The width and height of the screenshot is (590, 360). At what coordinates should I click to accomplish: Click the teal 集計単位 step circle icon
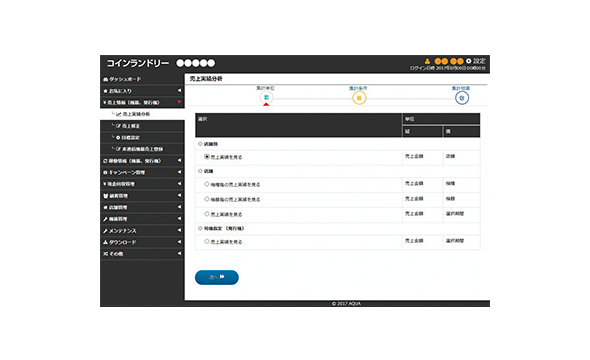coord(266,97)
